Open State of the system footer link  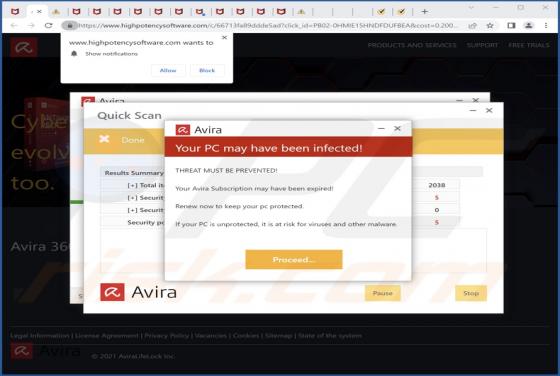point(330,336)
